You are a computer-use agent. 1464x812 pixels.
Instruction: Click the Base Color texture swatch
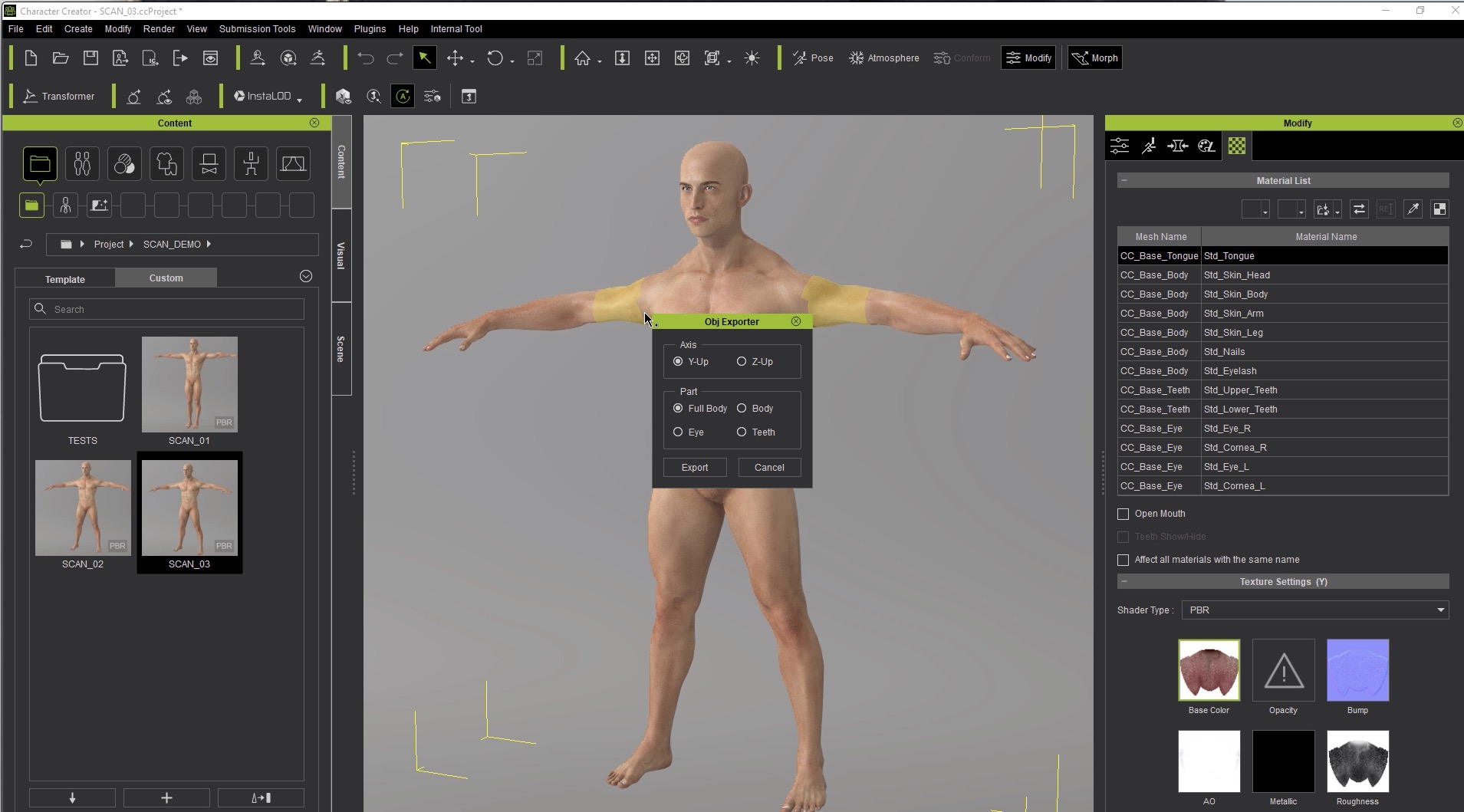pyautogui.click(x=1209, y=670)
